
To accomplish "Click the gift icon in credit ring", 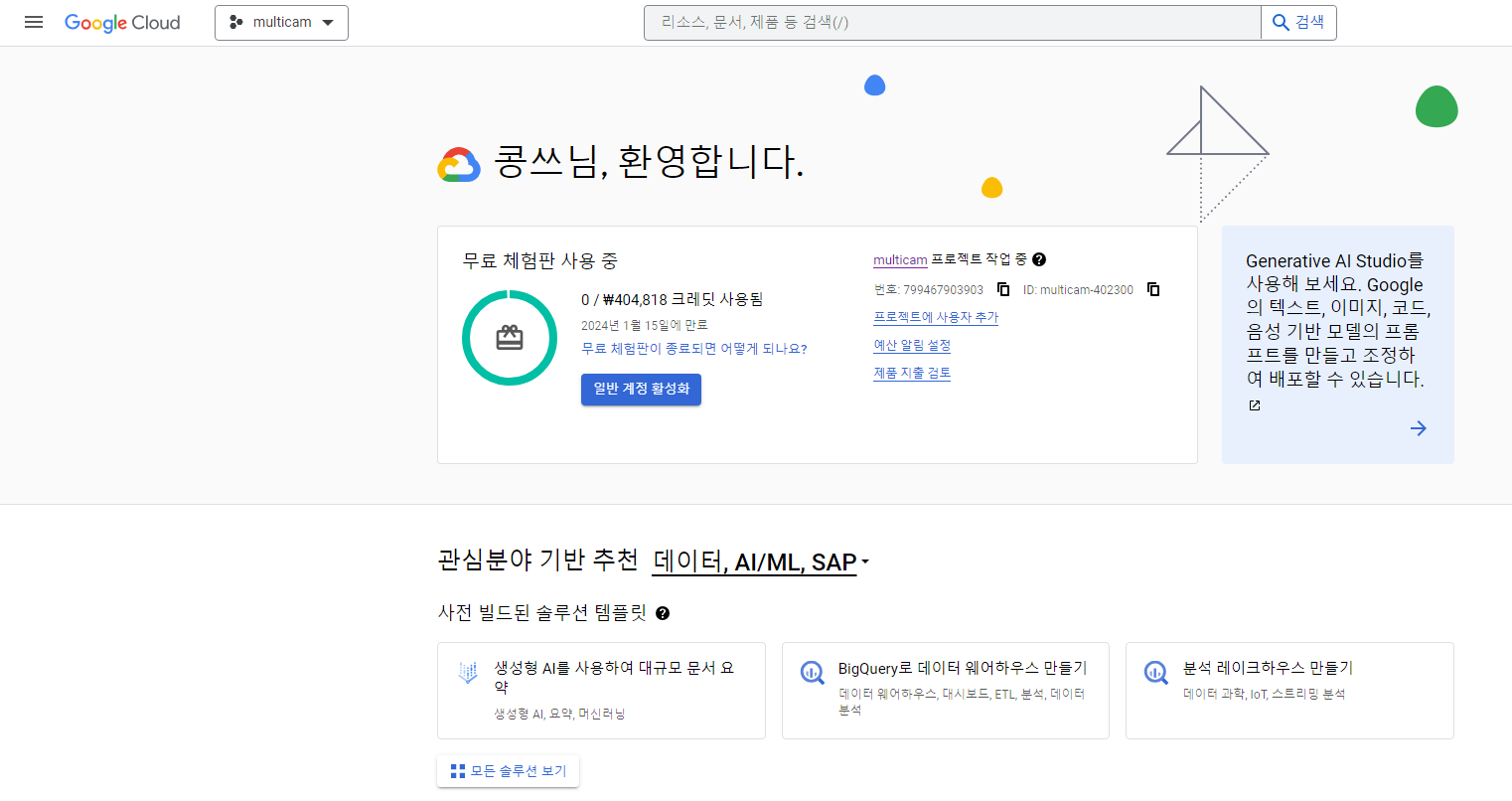I will point(510,338).
